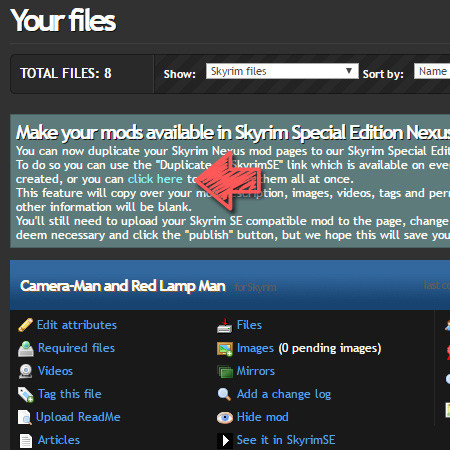450x450 pixels.
Task: Open the Articles link
Action: tap(59, 440)
